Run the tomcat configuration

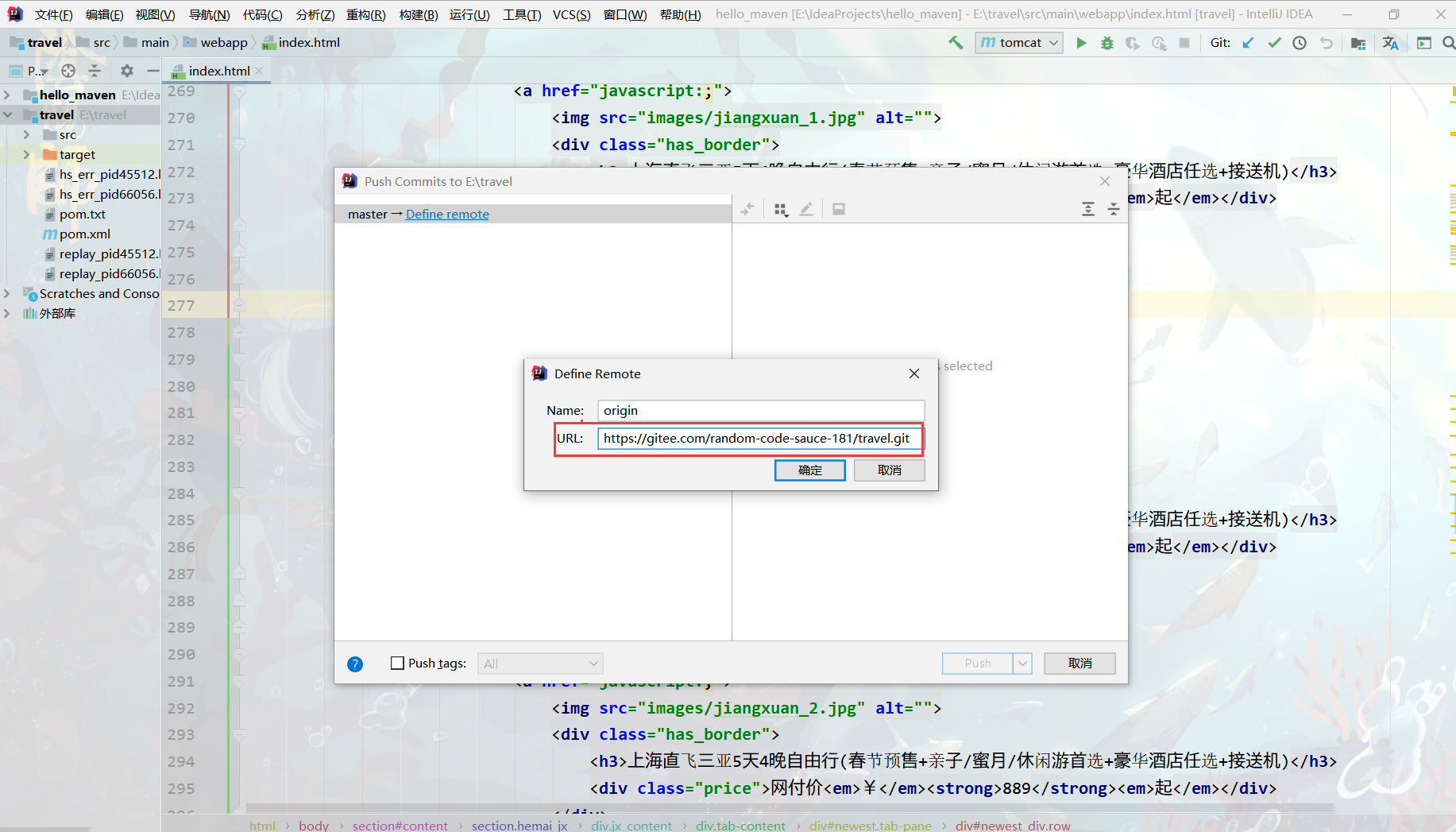1081,43
